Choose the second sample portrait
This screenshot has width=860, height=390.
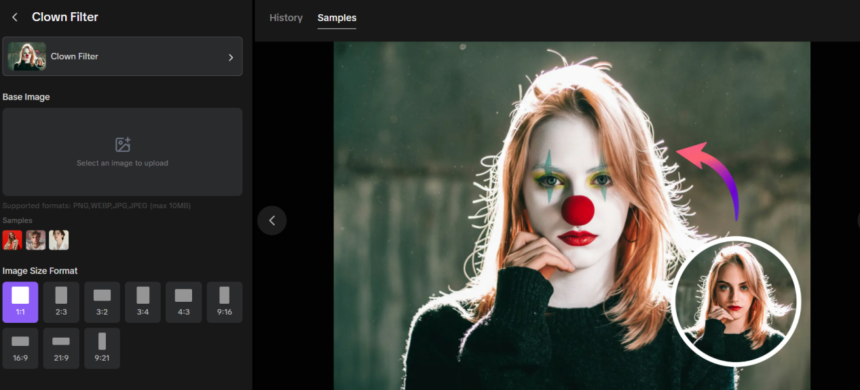point(36,240)
